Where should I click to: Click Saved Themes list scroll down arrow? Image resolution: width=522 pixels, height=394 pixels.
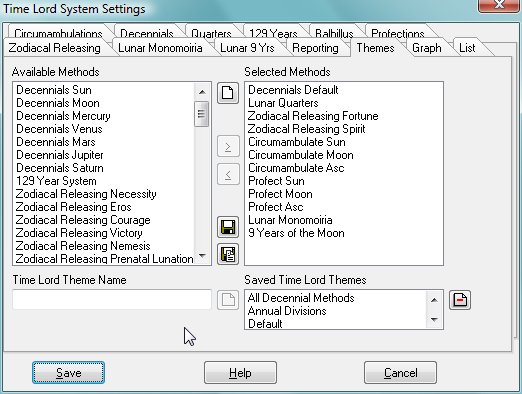tap(434, 320)
